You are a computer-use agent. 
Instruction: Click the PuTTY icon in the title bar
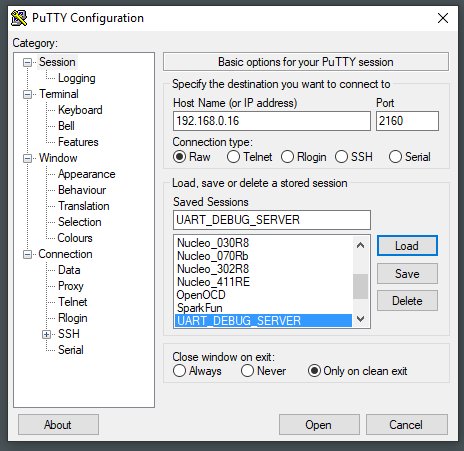pos(19,18)
